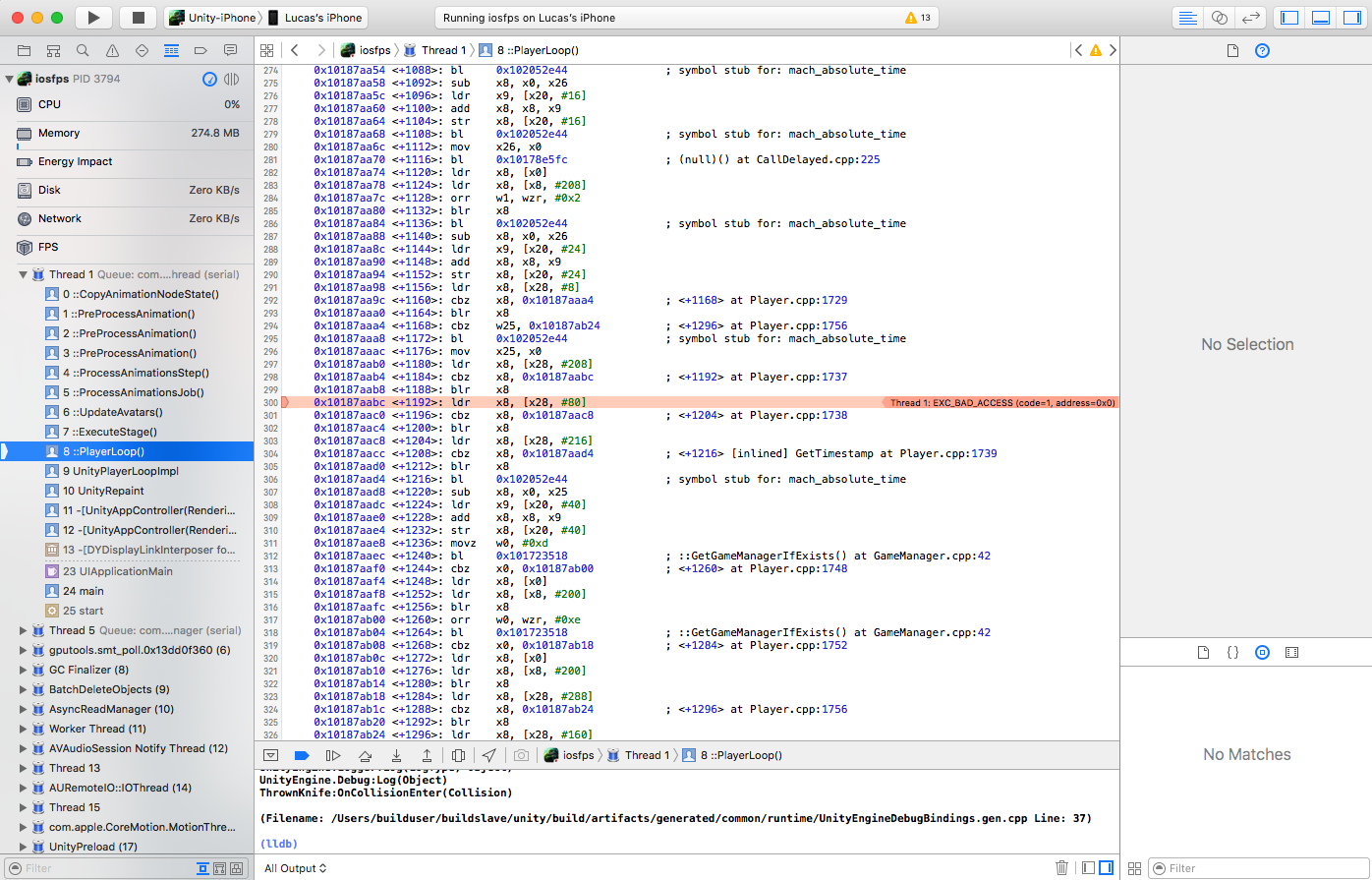Stop the running iosfps app
Viewport: 1372px width, 880px height.
click(x=138, y=18)
